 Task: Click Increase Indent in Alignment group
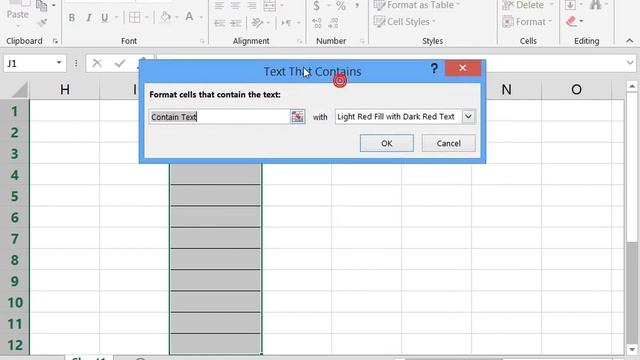(x=236, y=23)
